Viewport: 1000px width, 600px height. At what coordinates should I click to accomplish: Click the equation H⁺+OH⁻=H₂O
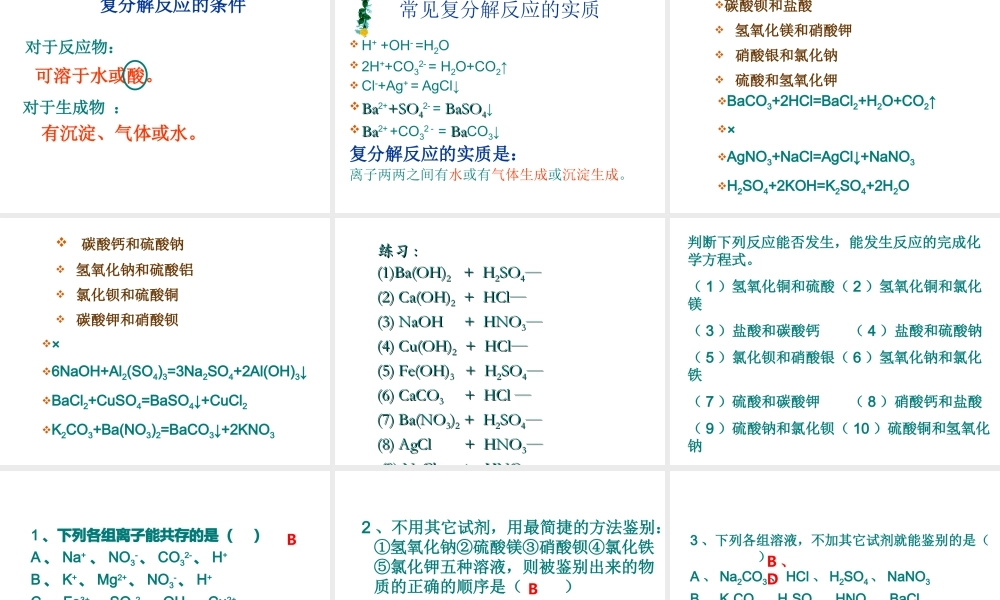tap(404, 45)
